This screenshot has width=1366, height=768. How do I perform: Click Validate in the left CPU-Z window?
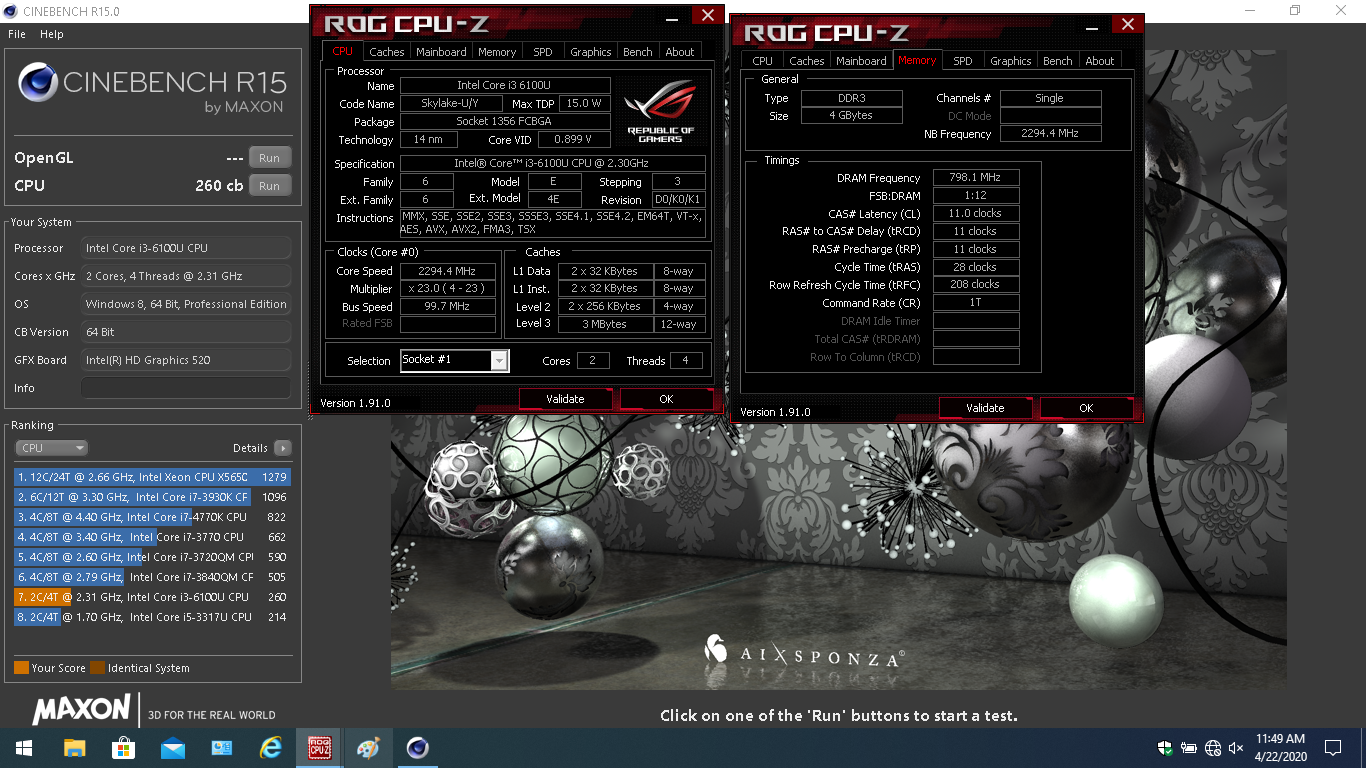click(565, 399)
